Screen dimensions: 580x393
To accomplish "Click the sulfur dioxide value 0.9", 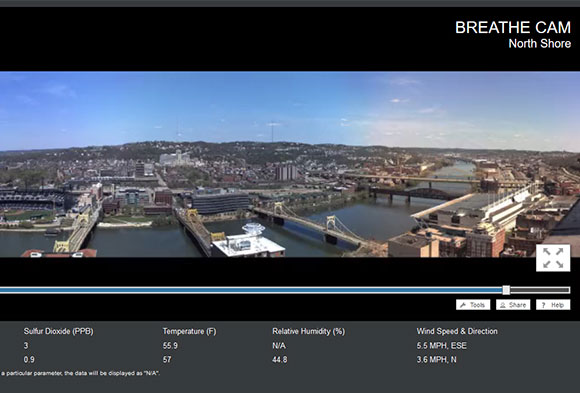I will click(29, 359).
